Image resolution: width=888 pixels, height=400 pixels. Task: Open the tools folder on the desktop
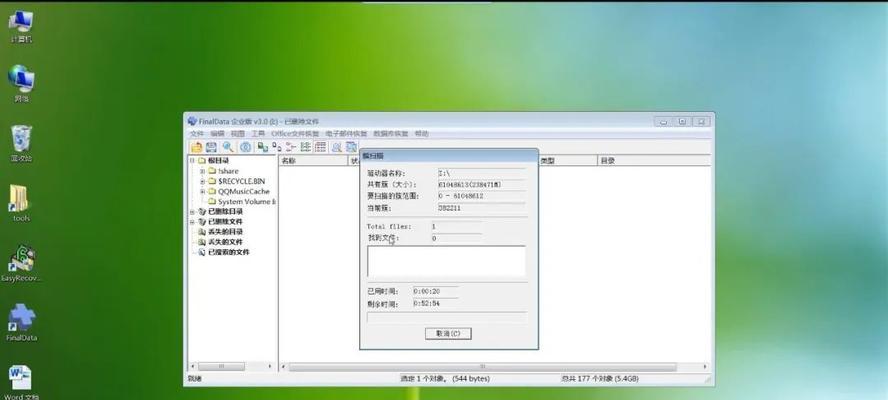coord(21,203)
